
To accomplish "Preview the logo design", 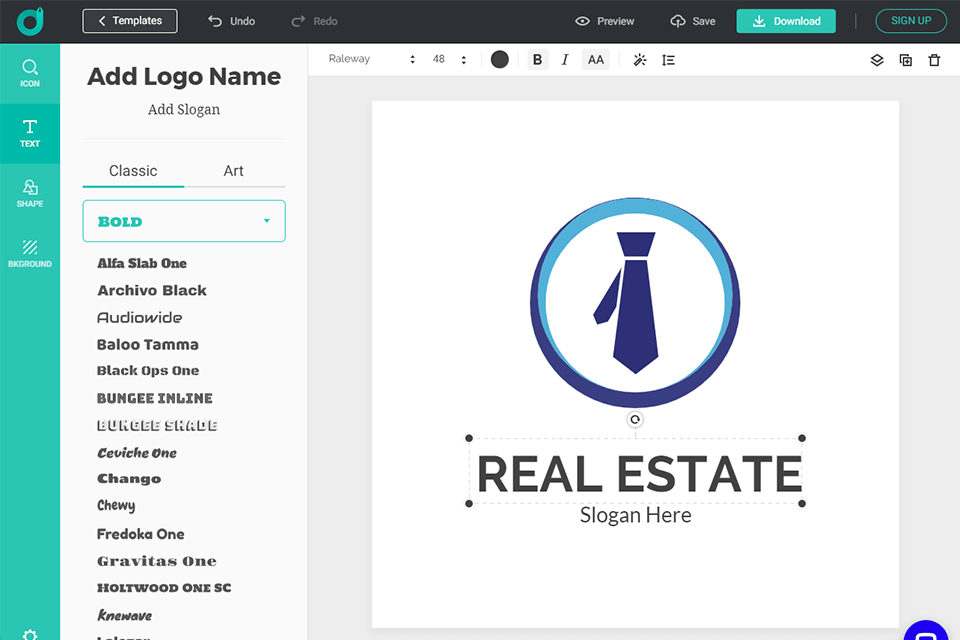I will click(604, 21).
